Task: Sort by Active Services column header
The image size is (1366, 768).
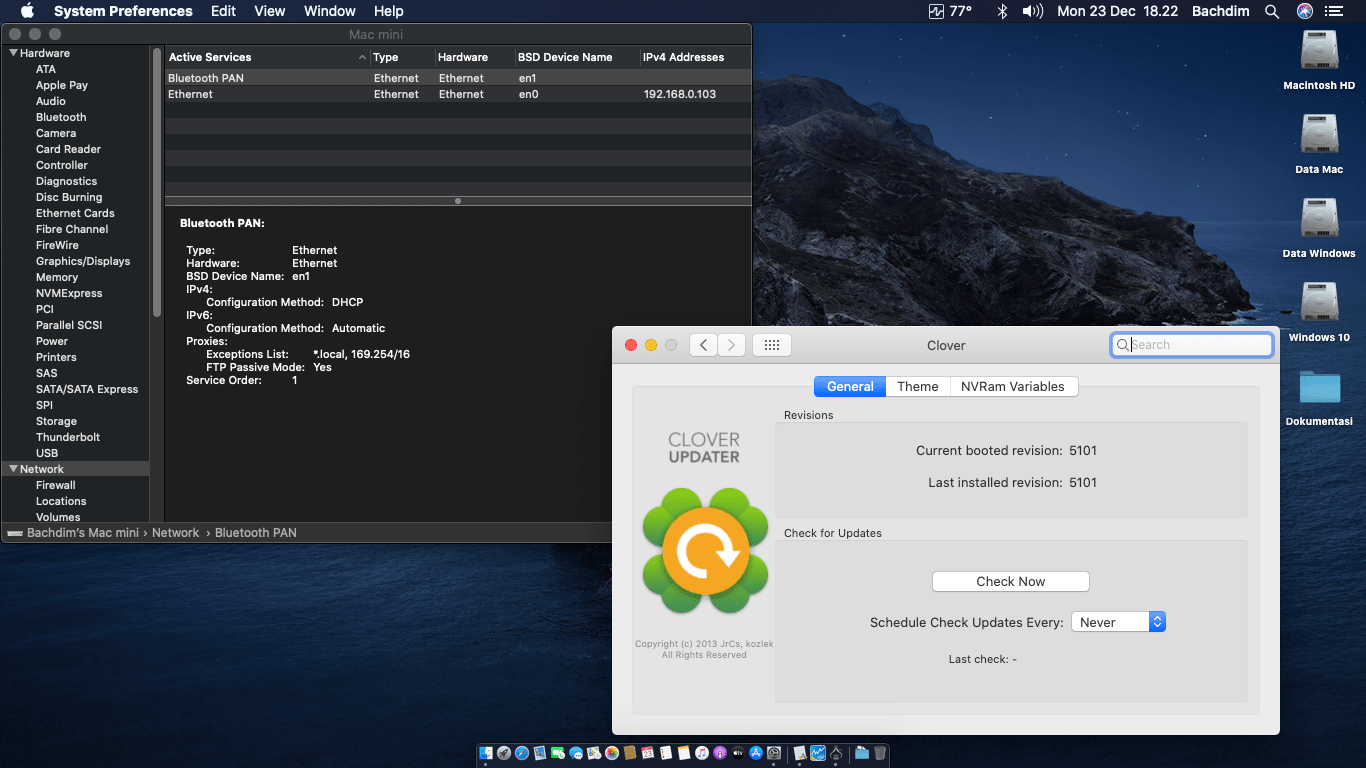Action: [x=267, y=57]
